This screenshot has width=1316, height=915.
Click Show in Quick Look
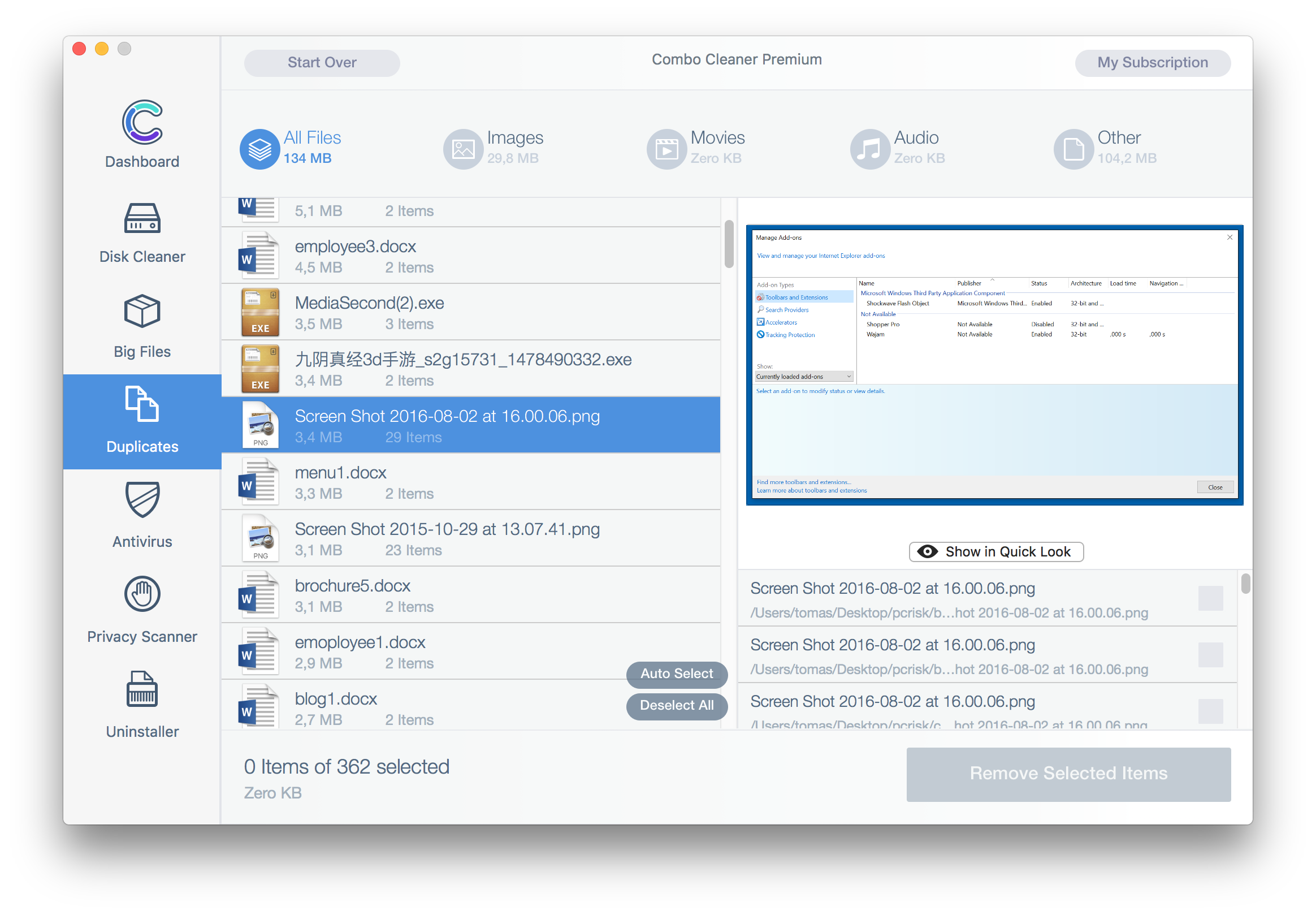tap(996, 551)
